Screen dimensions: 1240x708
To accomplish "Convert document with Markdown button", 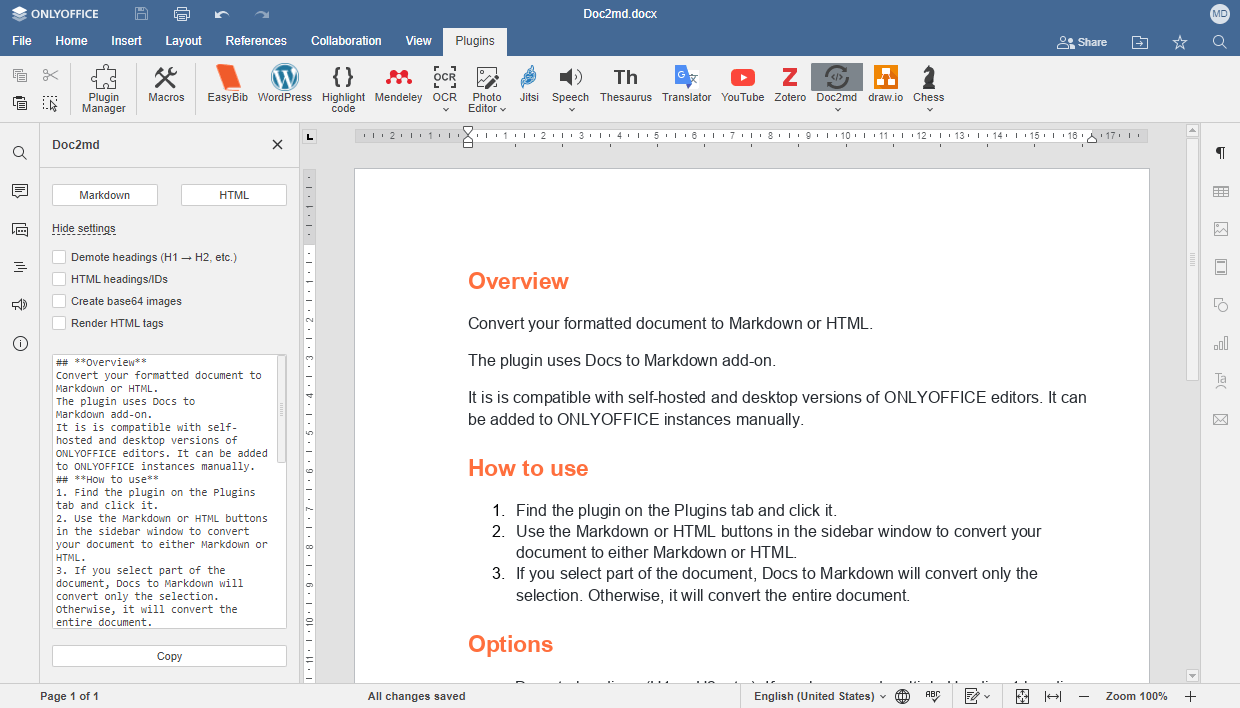I will (x=105, y=195).
